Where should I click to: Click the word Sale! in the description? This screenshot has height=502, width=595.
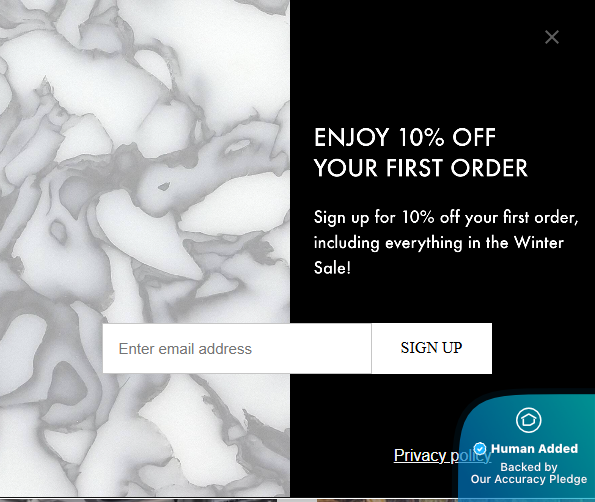click(x=332, y=268)
